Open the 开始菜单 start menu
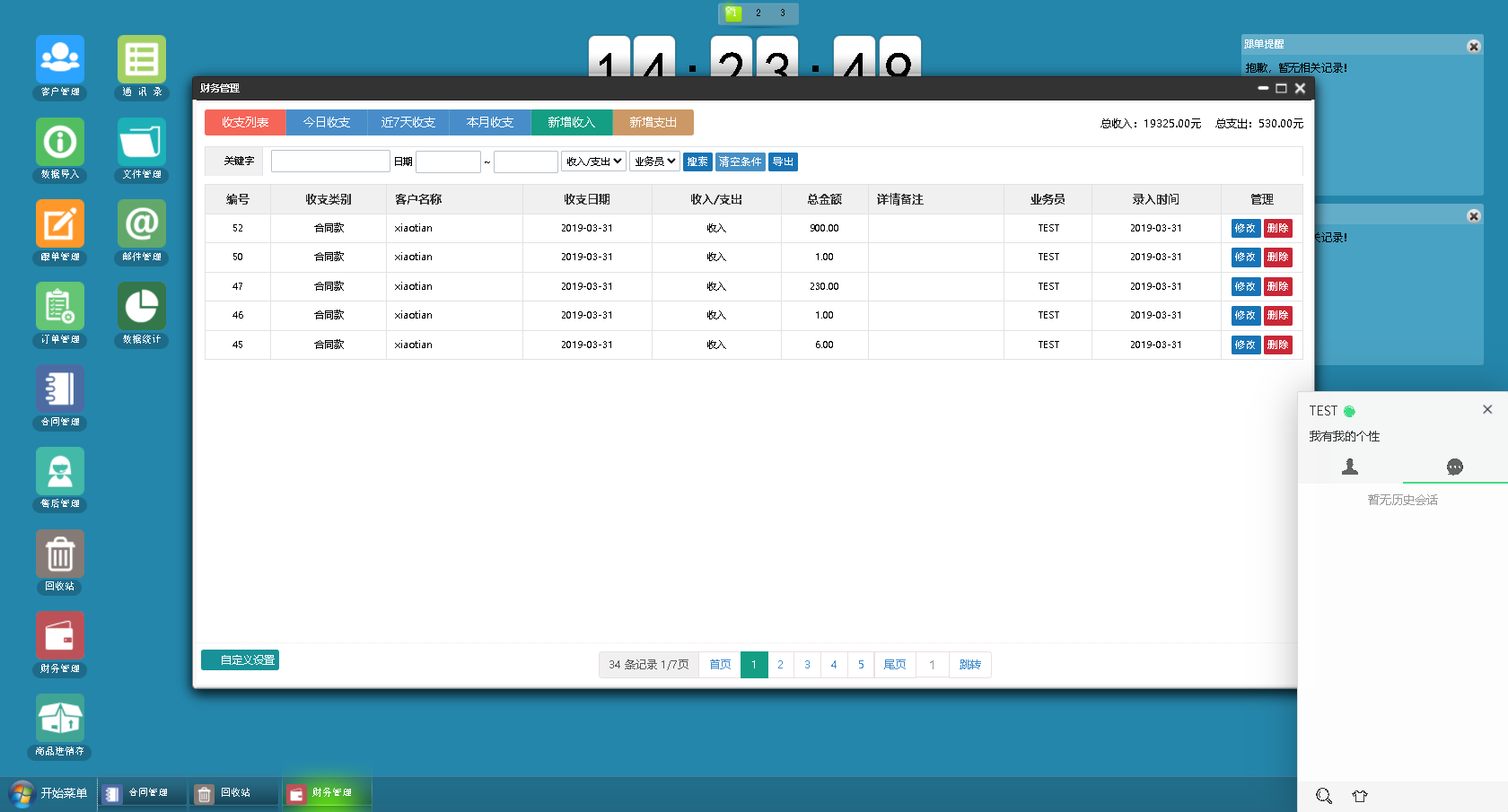Viewport: 1508px width, 812px height. click(48, 793)
